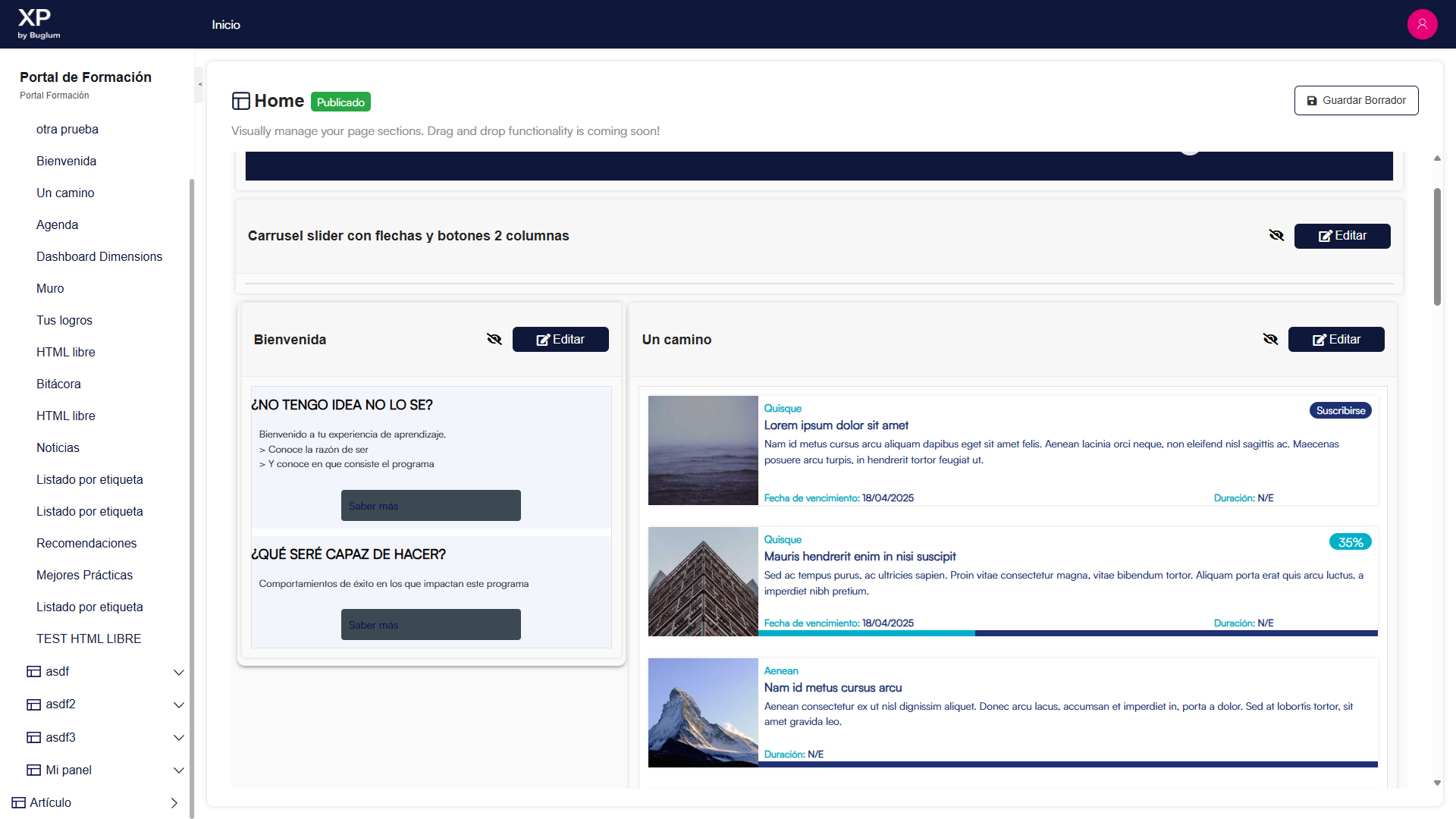Click the Publicado status badge

[340, 102]
